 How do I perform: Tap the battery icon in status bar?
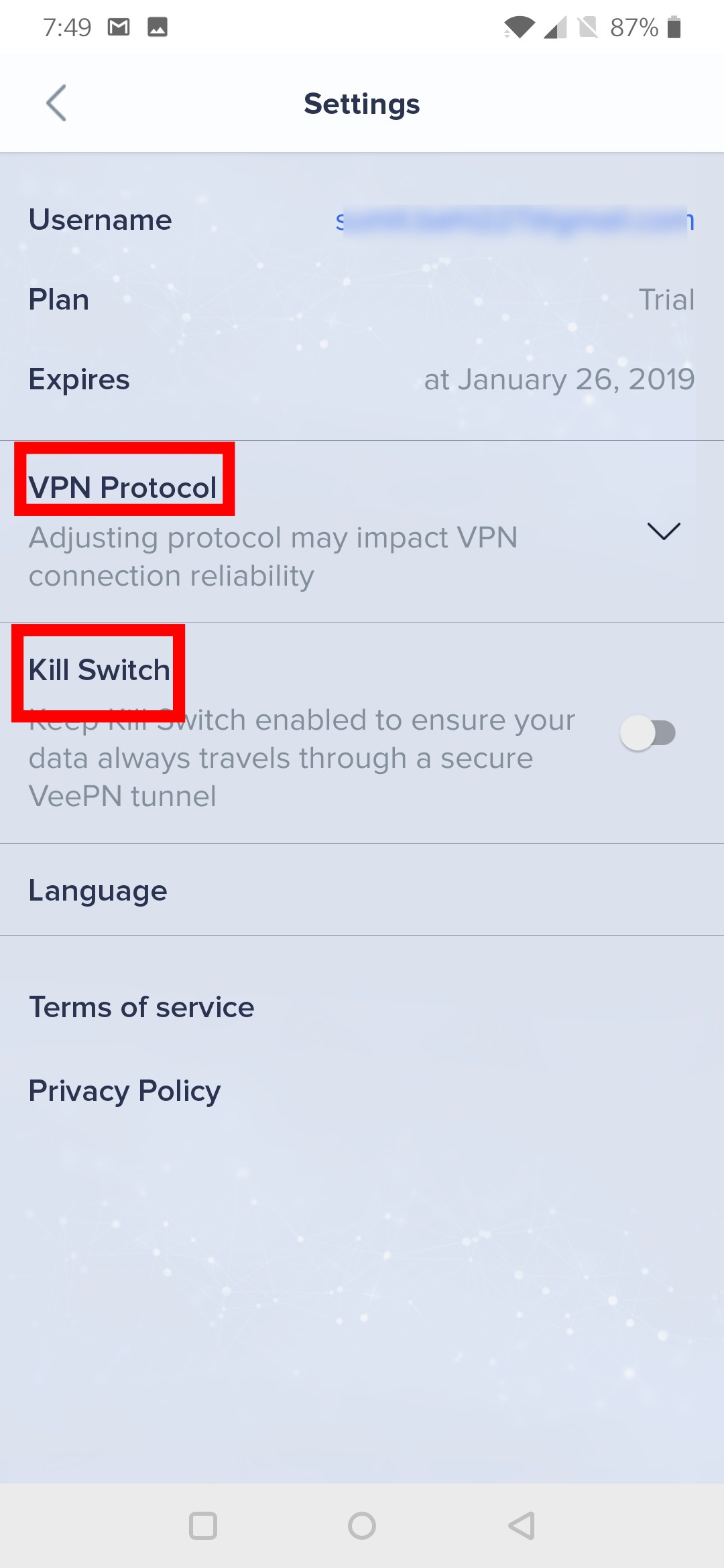[674, 27]
